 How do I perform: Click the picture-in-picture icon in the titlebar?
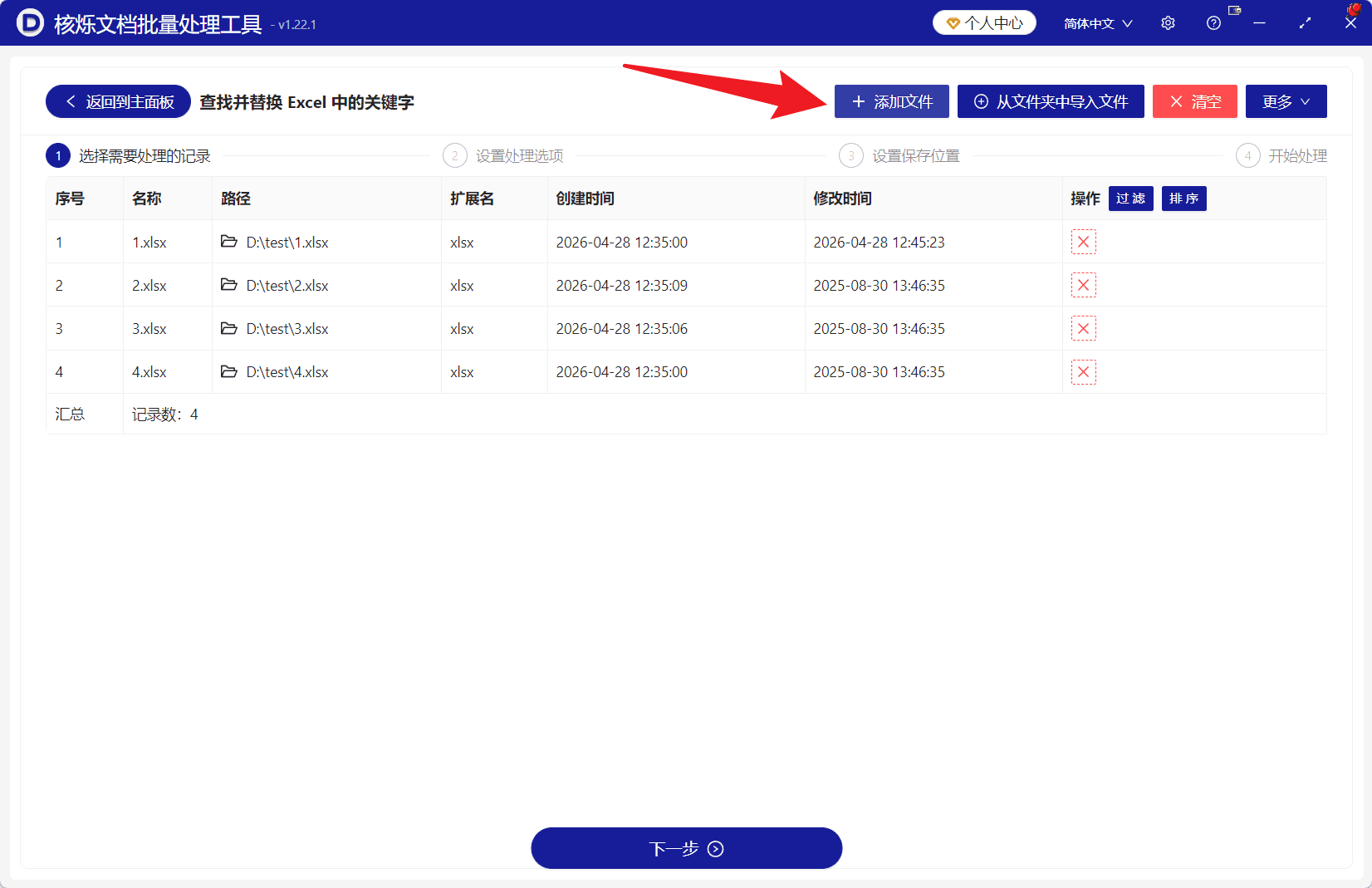pyautogui.click(x=1234, y=11)
